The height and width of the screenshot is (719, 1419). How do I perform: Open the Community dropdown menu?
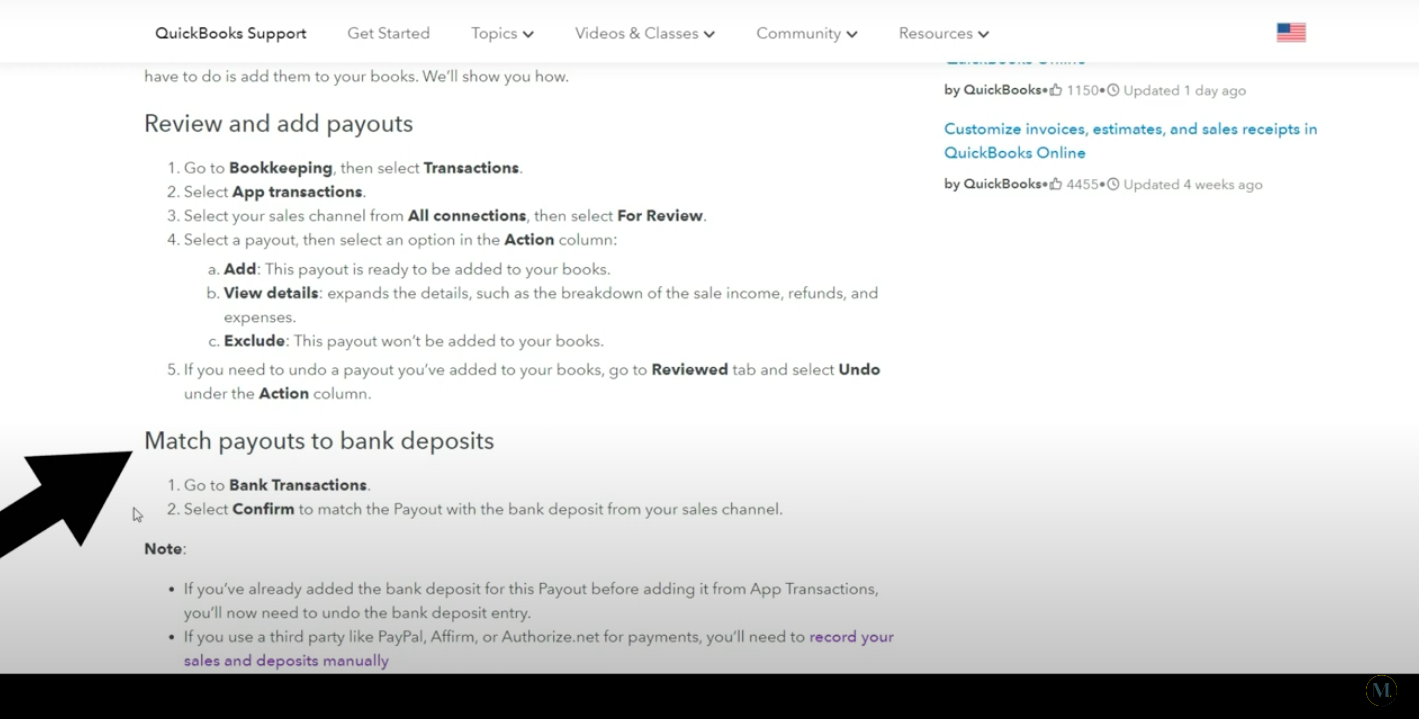point(807,33)
